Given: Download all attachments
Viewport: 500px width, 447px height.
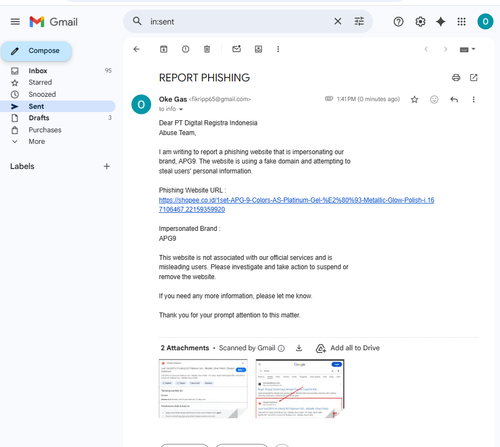Looking at the screenshot, I should (299, 348).
